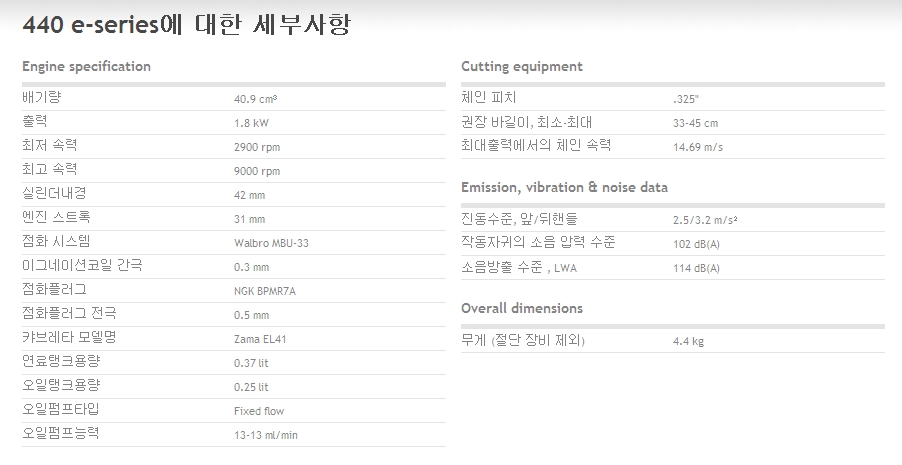Select the value '31 mm'
This screenshot has width=902, height=465.
pos(250,219)
